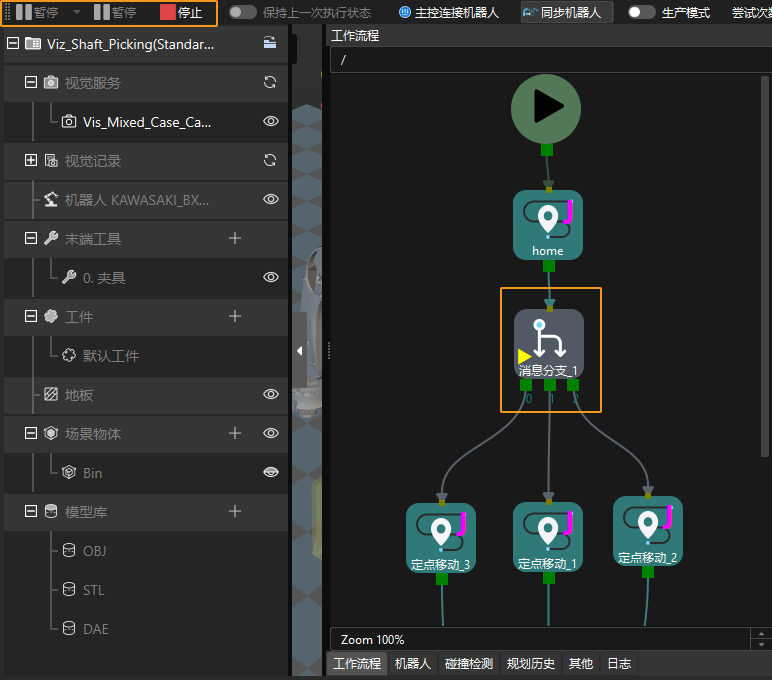The width and height of the screenshot is (772, 680).
Task: Click add icon next to 末端工具
Action: [x=235, y=238]
